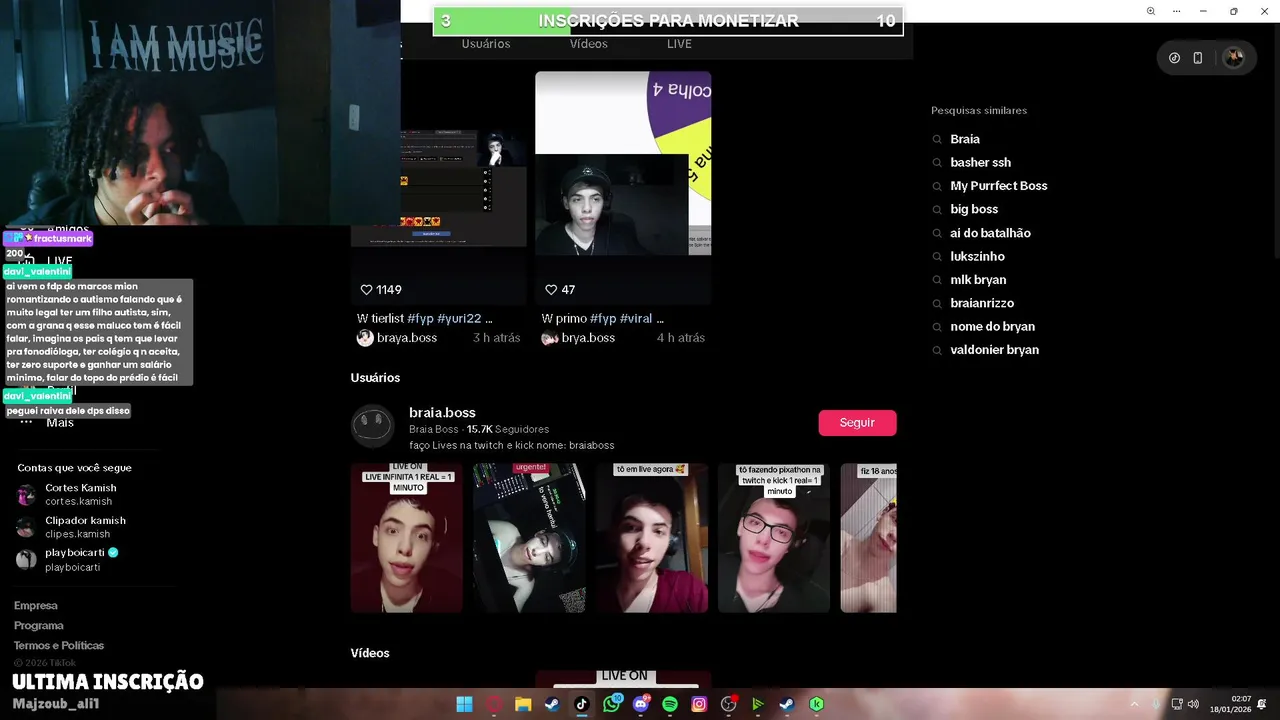
Task: Open Cortes Kamish account avatar
Action: coord(26,495)
